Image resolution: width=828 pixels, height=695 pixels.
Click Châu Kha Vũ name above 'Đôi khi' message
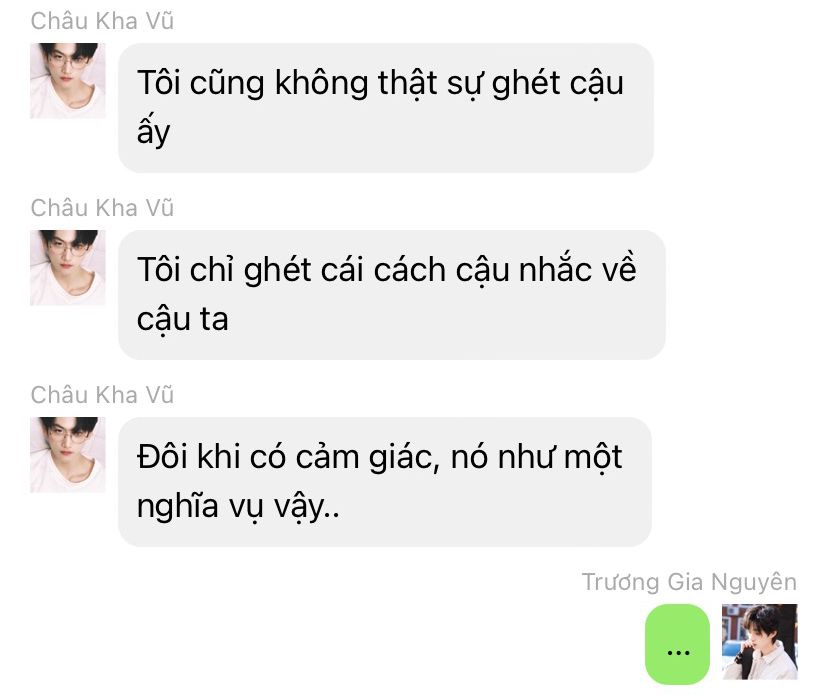point(102,395)
